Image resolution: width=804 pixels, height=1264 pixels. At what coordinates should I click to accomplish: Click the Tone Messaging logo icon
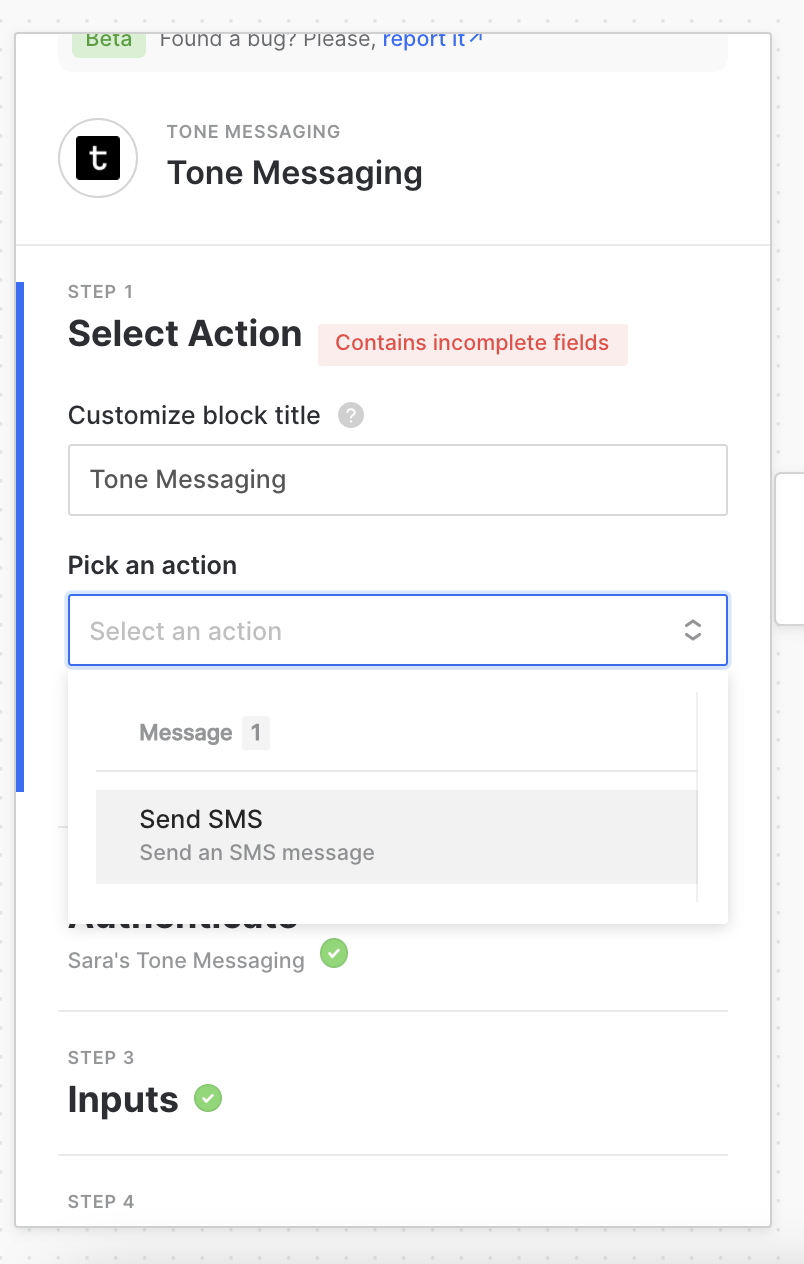(98, 158)
